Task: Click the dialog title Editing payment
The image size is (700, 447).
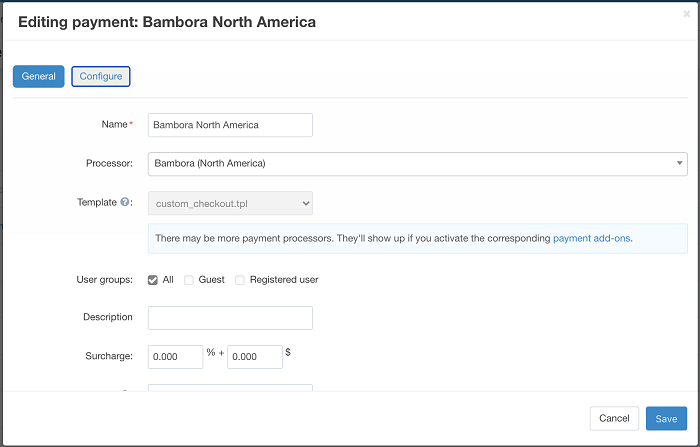Action: [x=167, y=22]
